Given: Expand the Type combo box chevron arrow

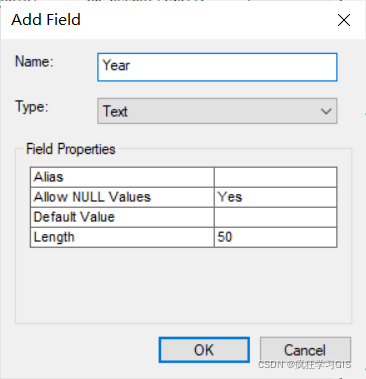Looking at the screenshot, I should click(326, 111).
